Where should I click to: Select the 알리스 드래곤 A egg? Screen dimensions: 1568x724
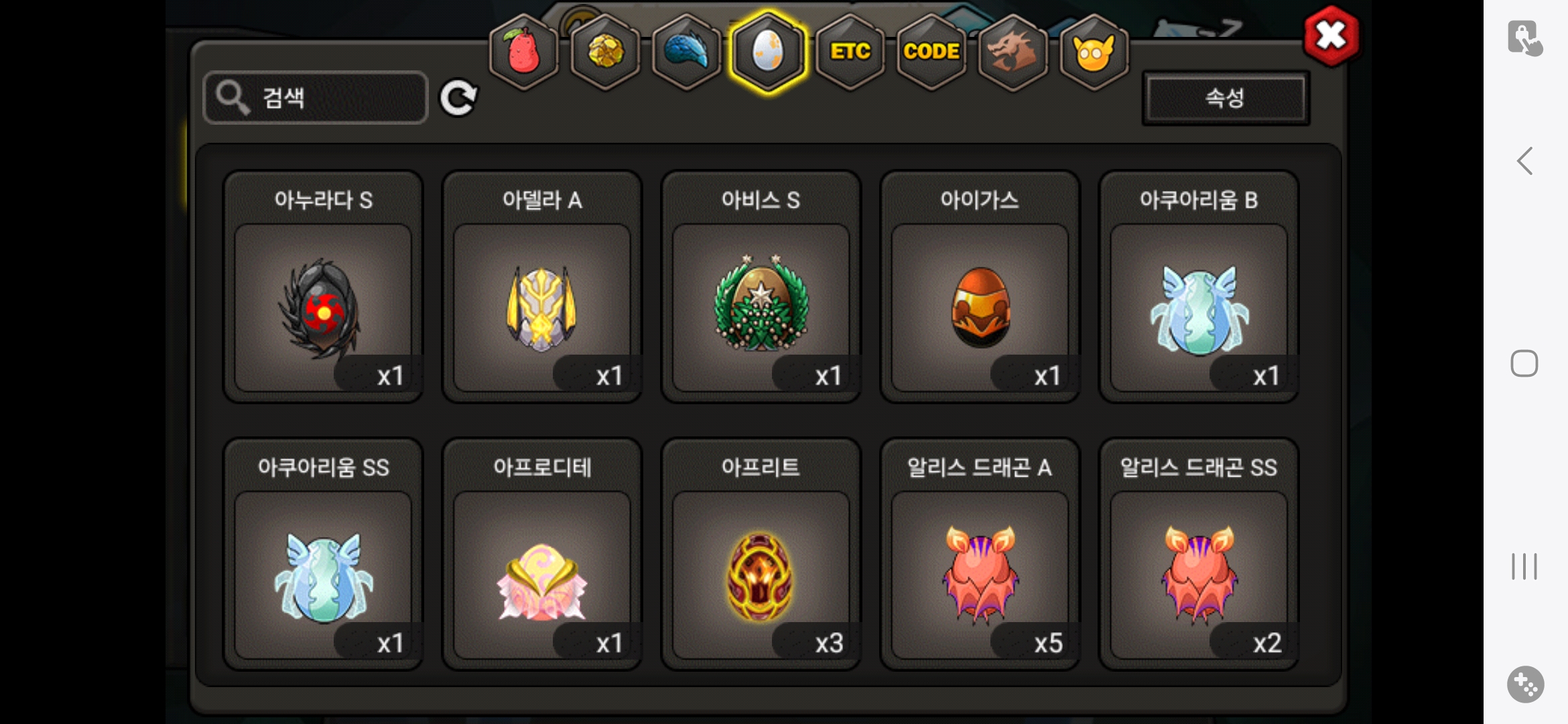tap(980, 554)
